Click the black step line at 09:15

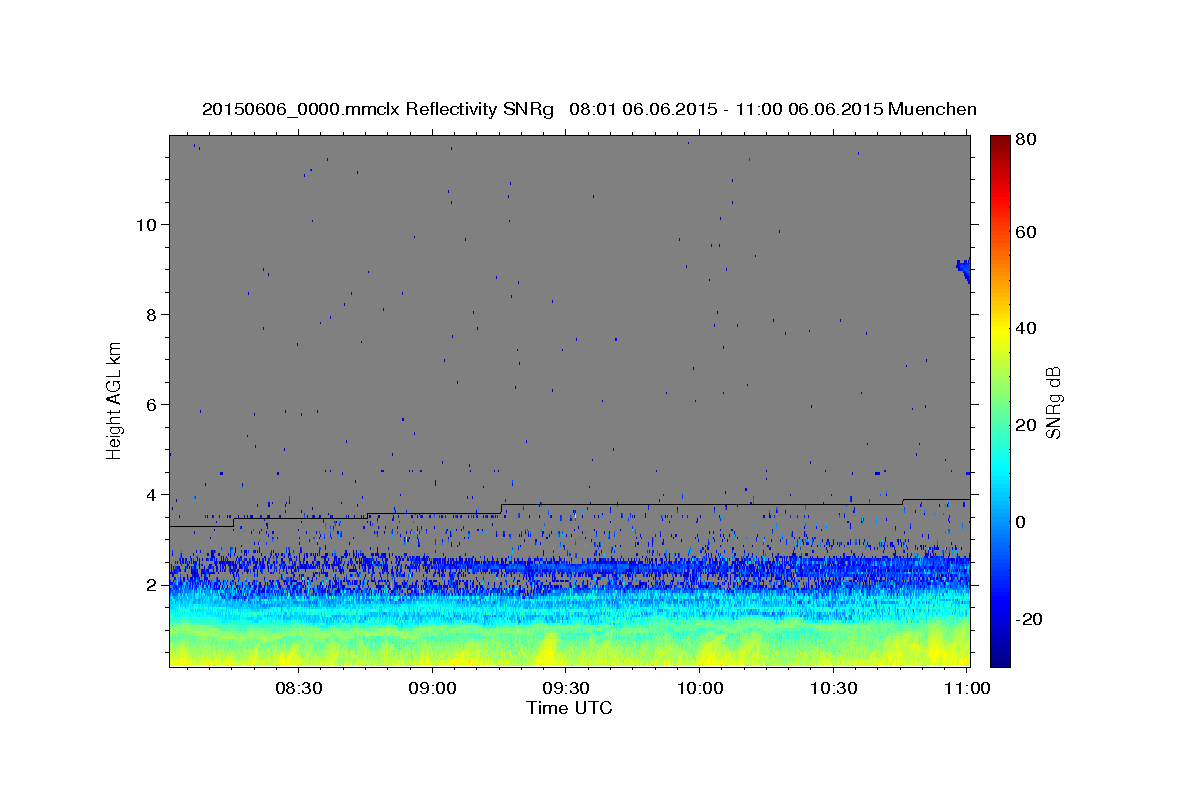point(502,508)
